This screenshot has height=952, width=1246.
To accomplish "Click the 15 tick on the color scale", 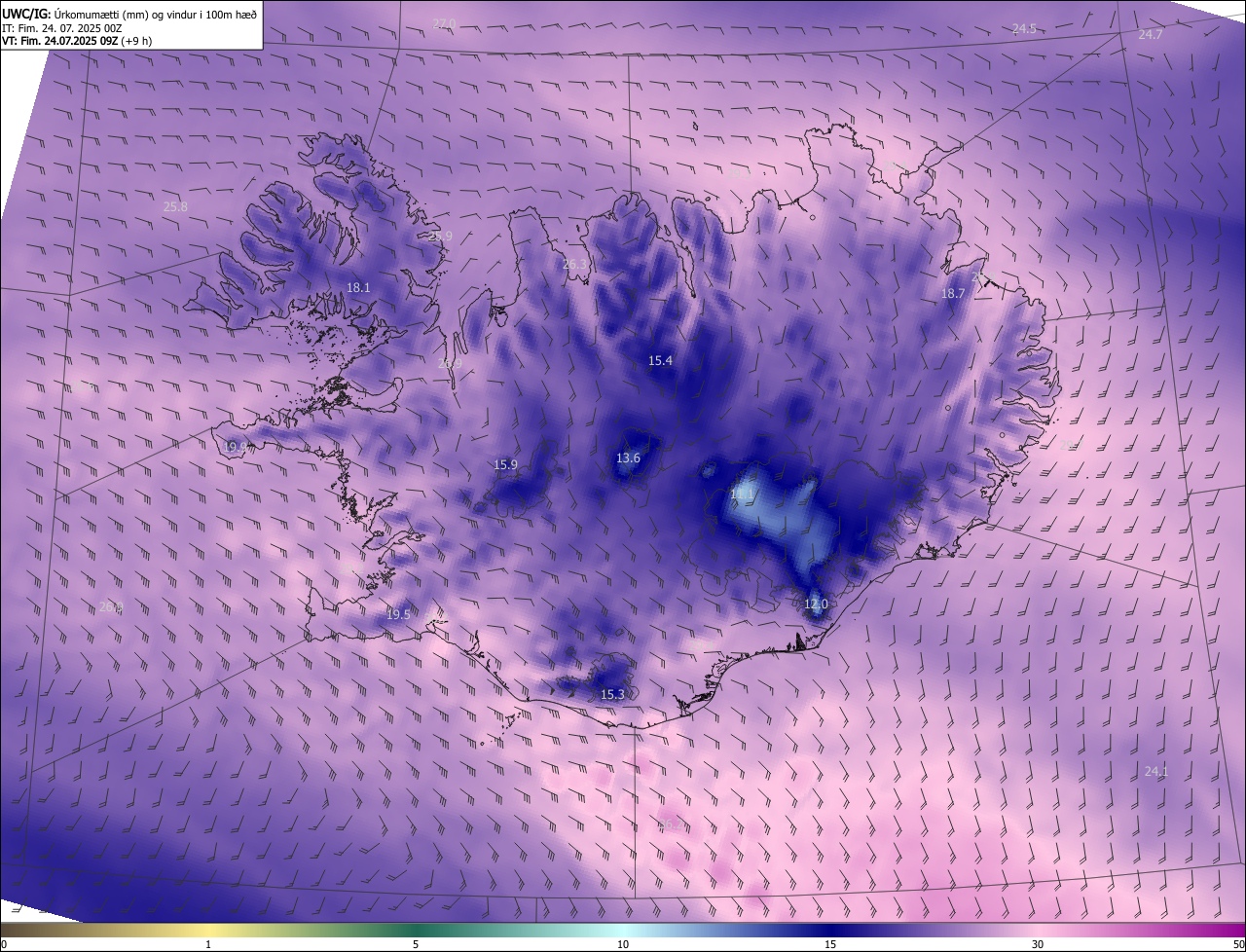I will (x=830, y=944).
